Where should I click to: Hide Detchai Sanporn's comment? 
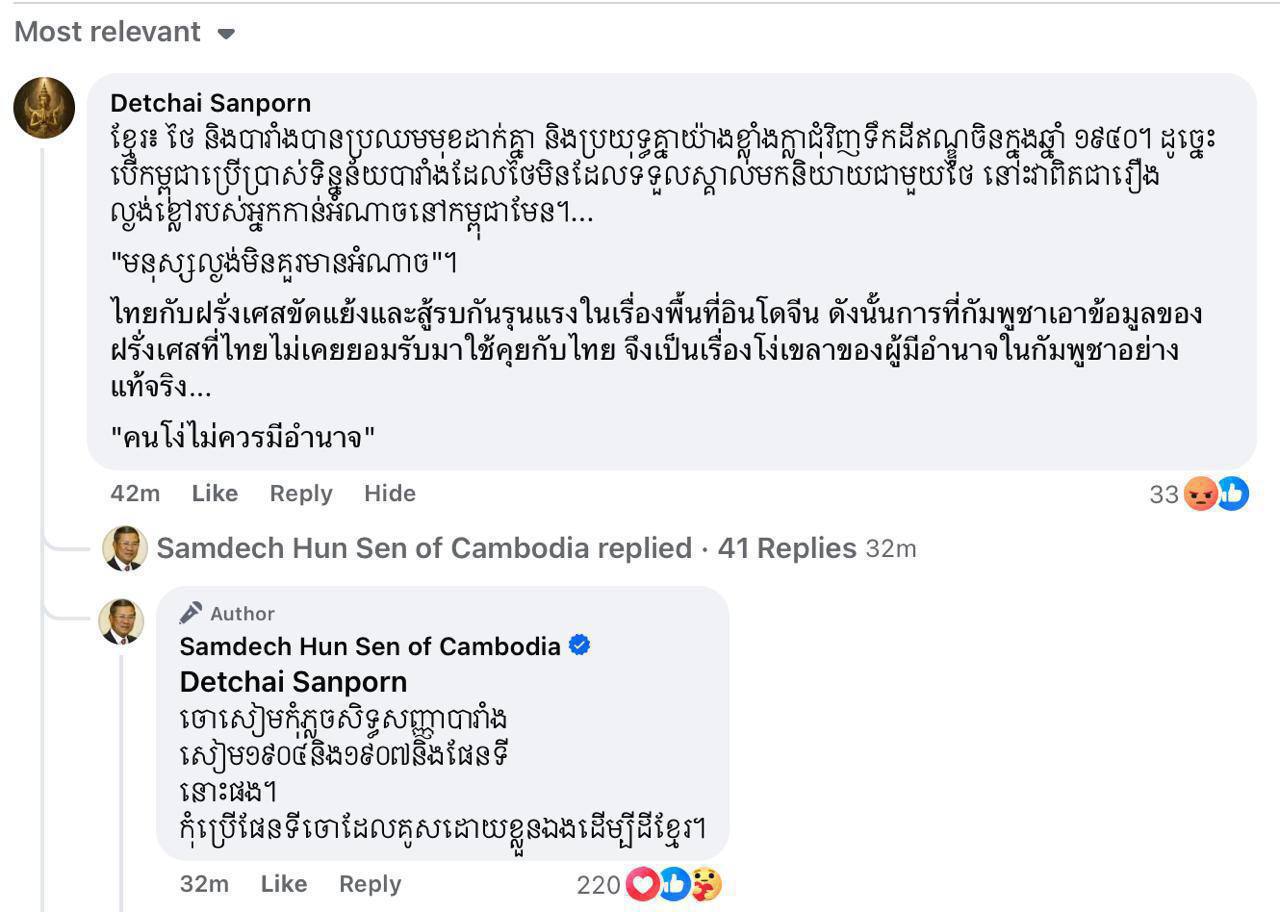click(389, 493)
